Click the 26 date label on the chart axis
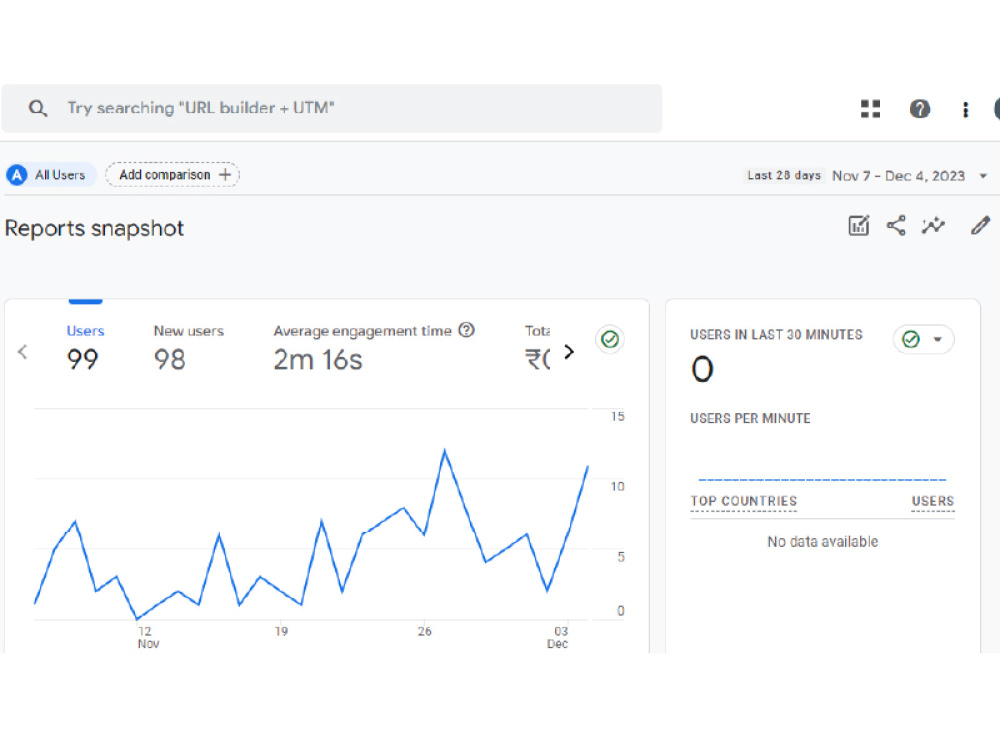 coord(425,631)
